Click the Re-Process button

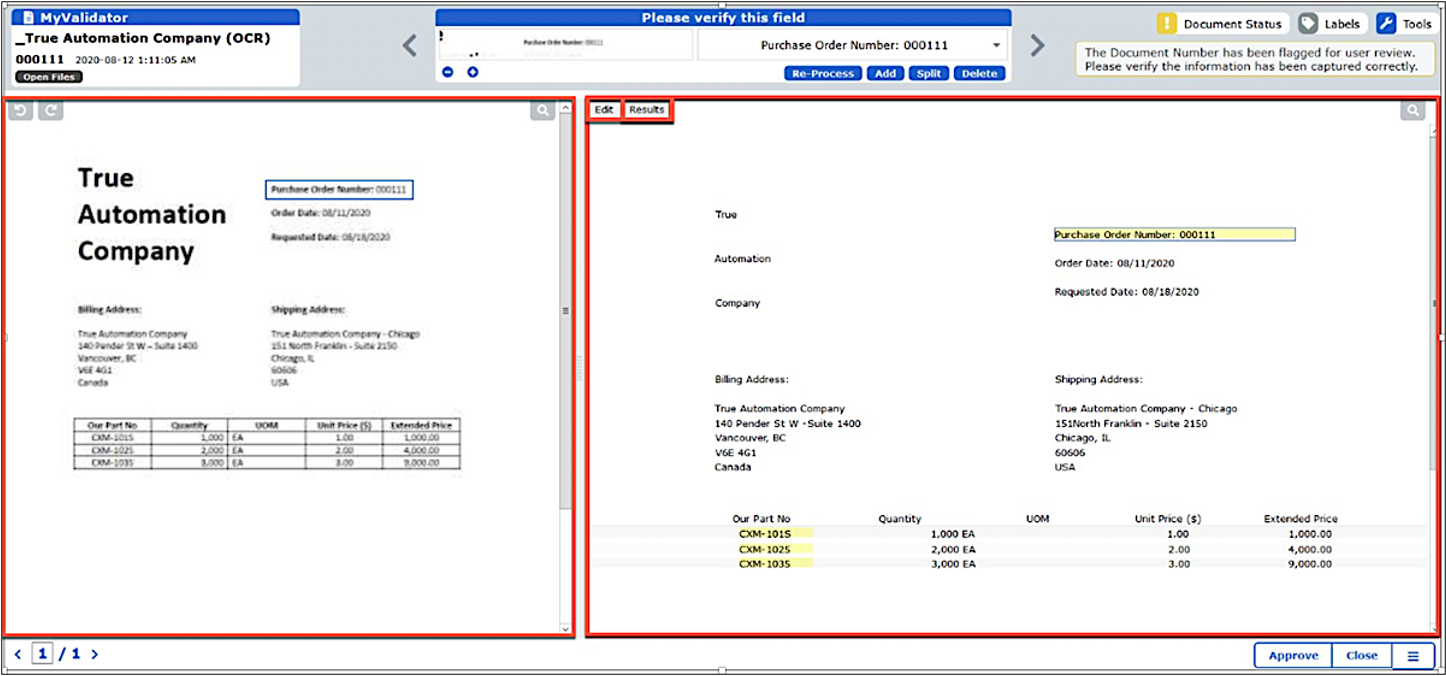point(823,73)
